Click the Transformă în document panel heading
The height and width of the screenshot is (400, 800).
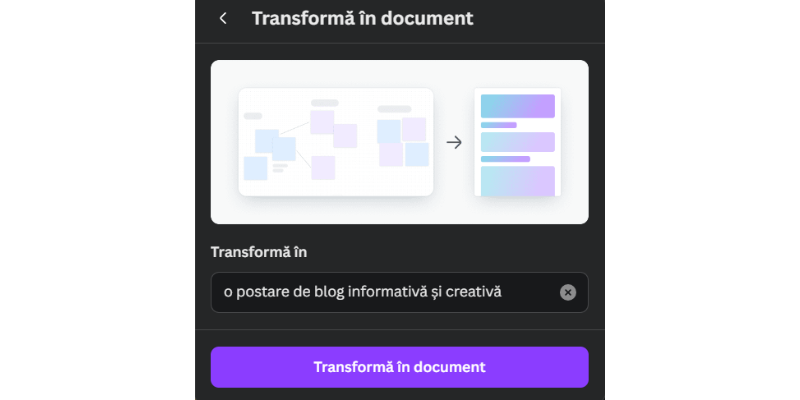362,18
